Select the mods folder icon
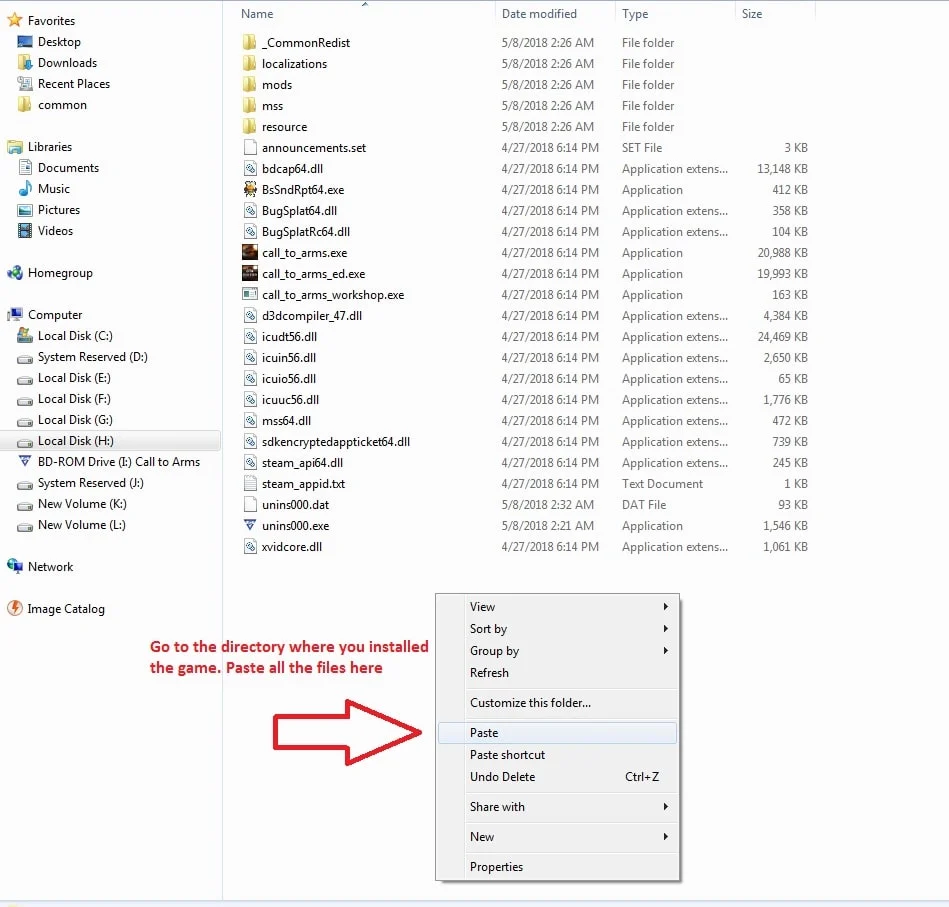 [250, 85]
